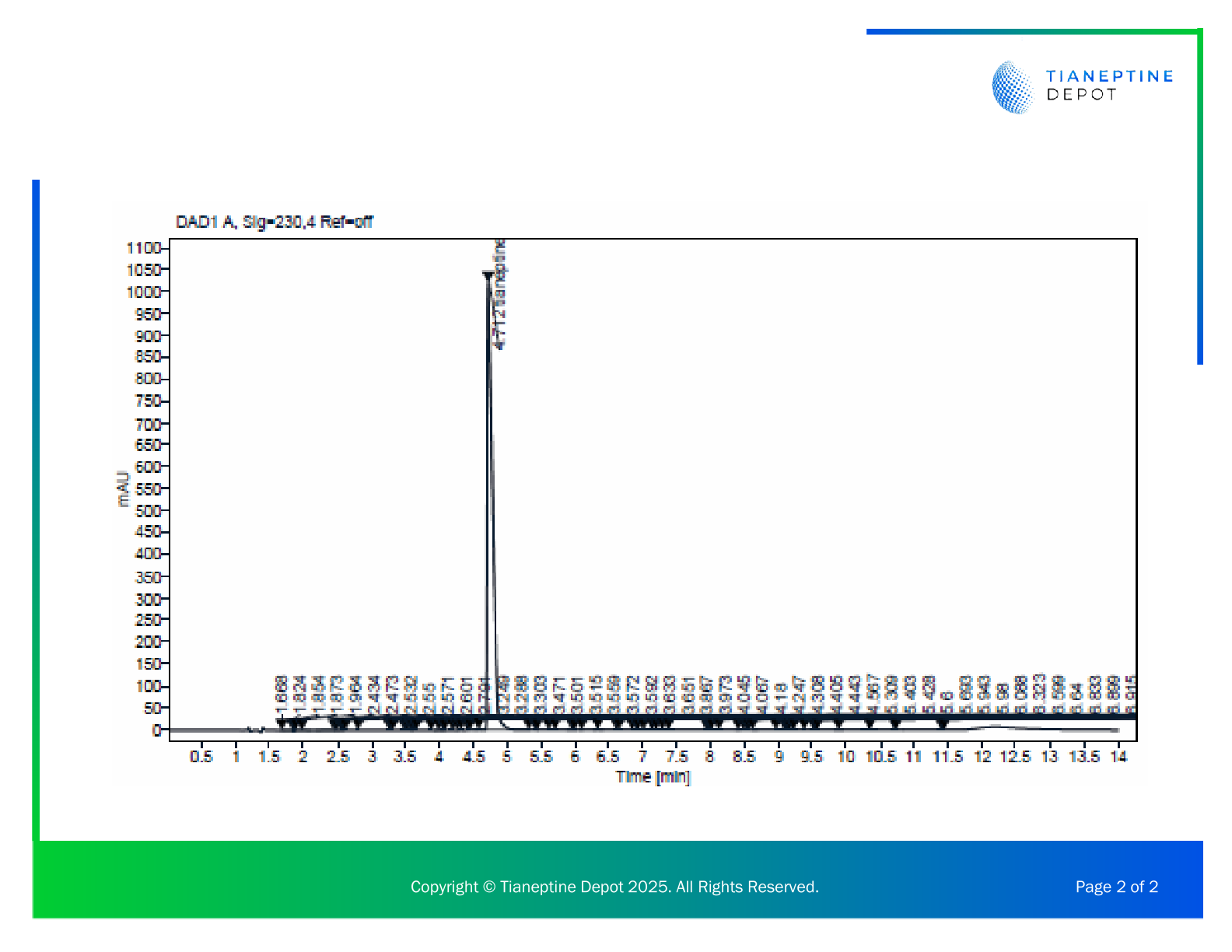Select the chart title DAD1 A signal label

point(274,222)
